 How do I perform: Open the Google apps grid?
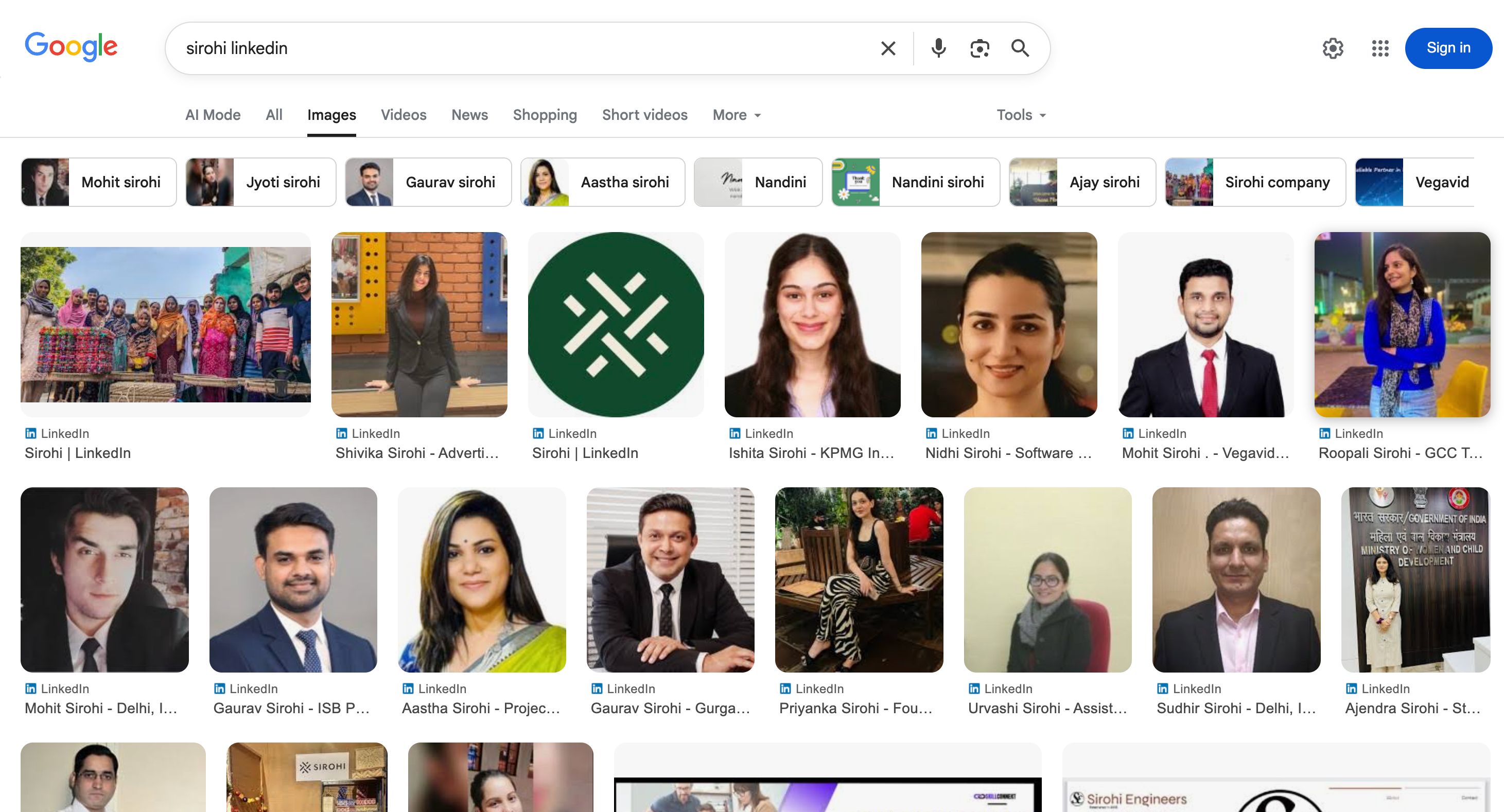point(1379,48)
